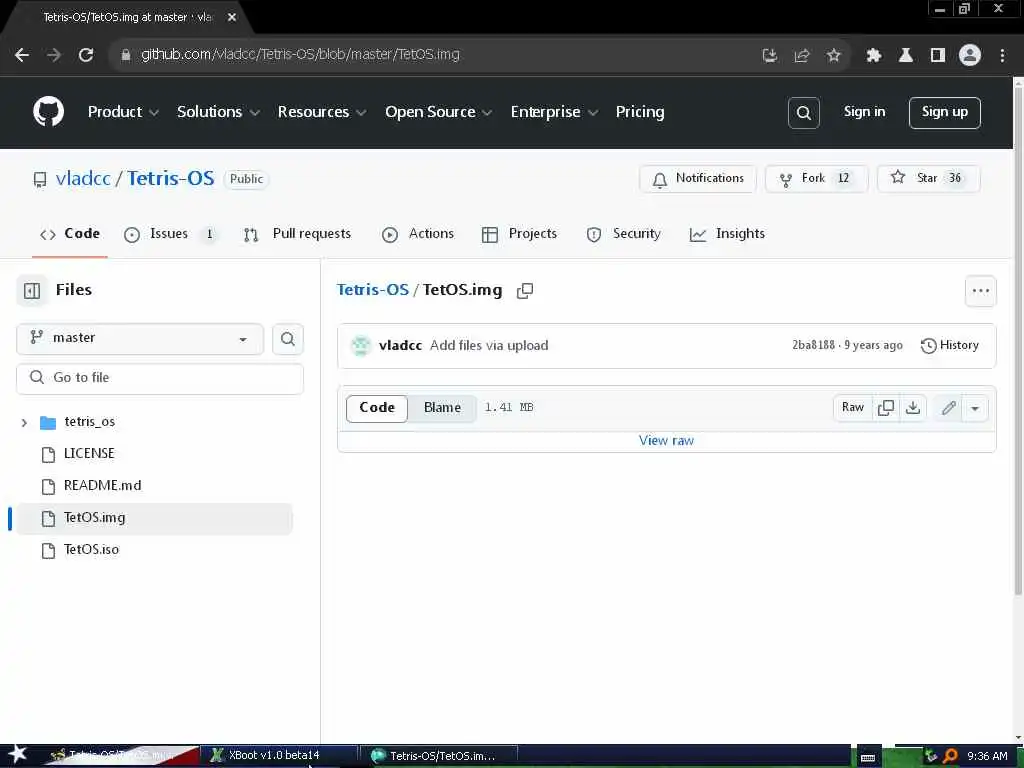Click commit hash 2ba8188
The width and height of the screenshot is (1024, 768).
(813, 345)
